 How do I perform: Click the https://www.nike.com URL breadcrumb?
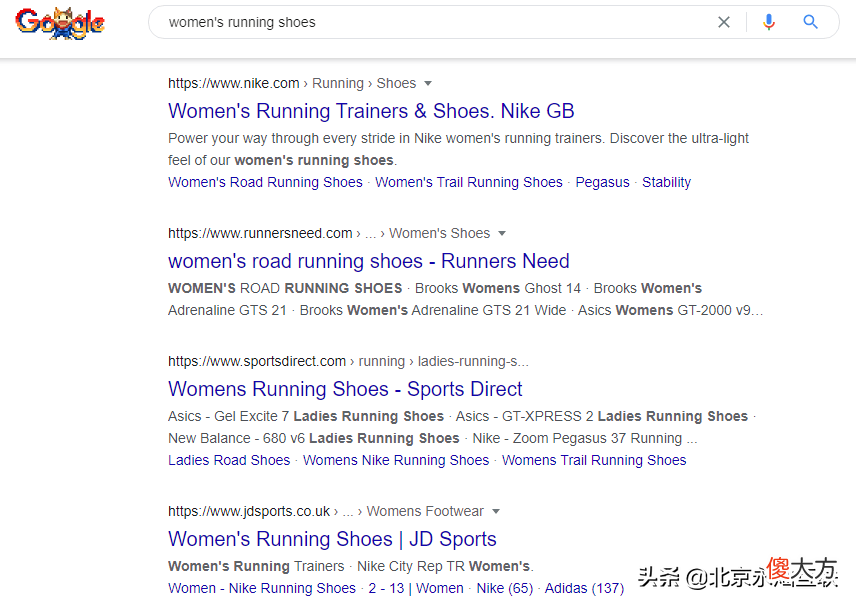click(x=234, y=84)
